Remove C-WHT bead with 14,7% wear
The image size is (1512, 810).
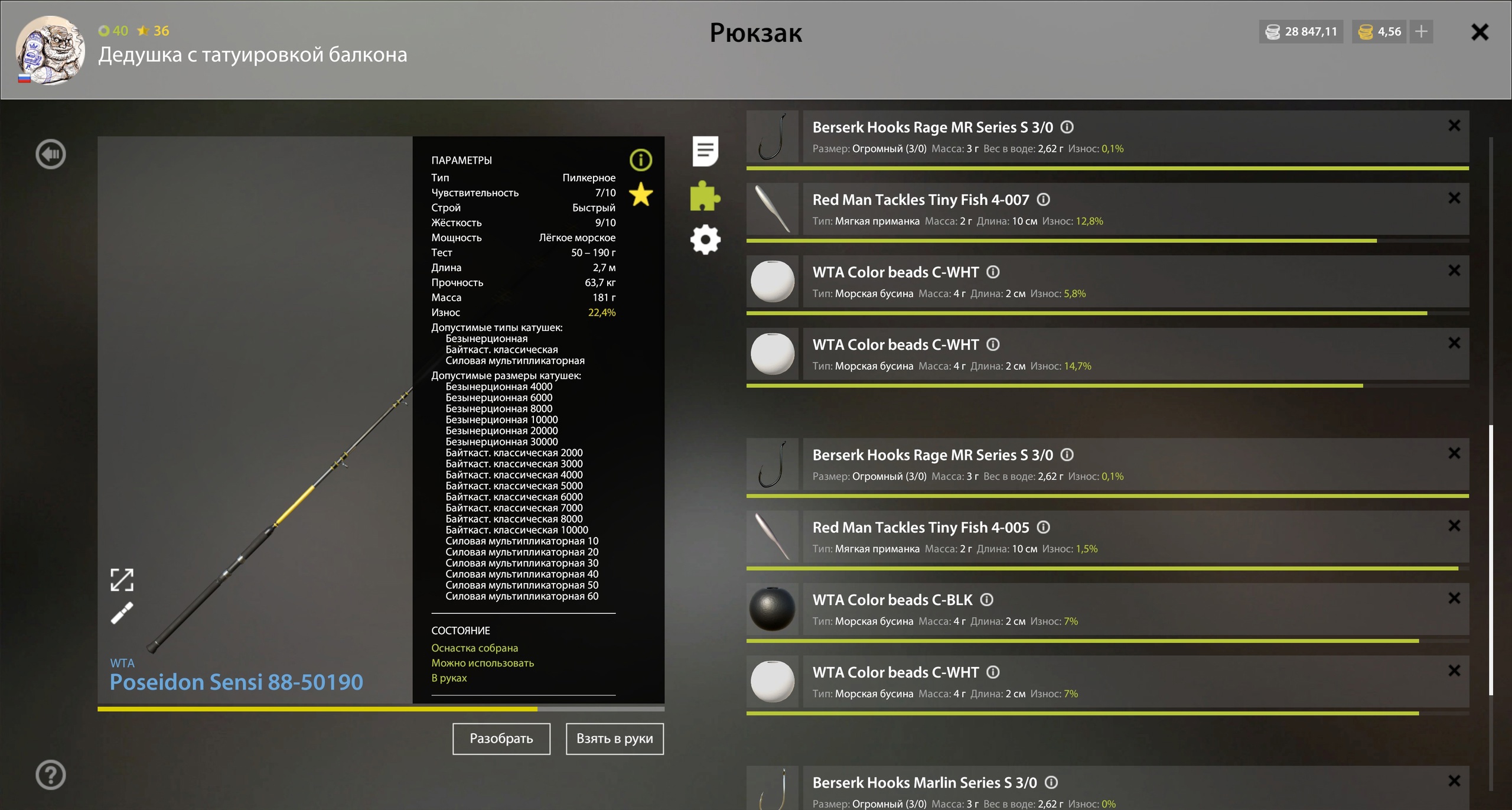[x=1454, y=343]
